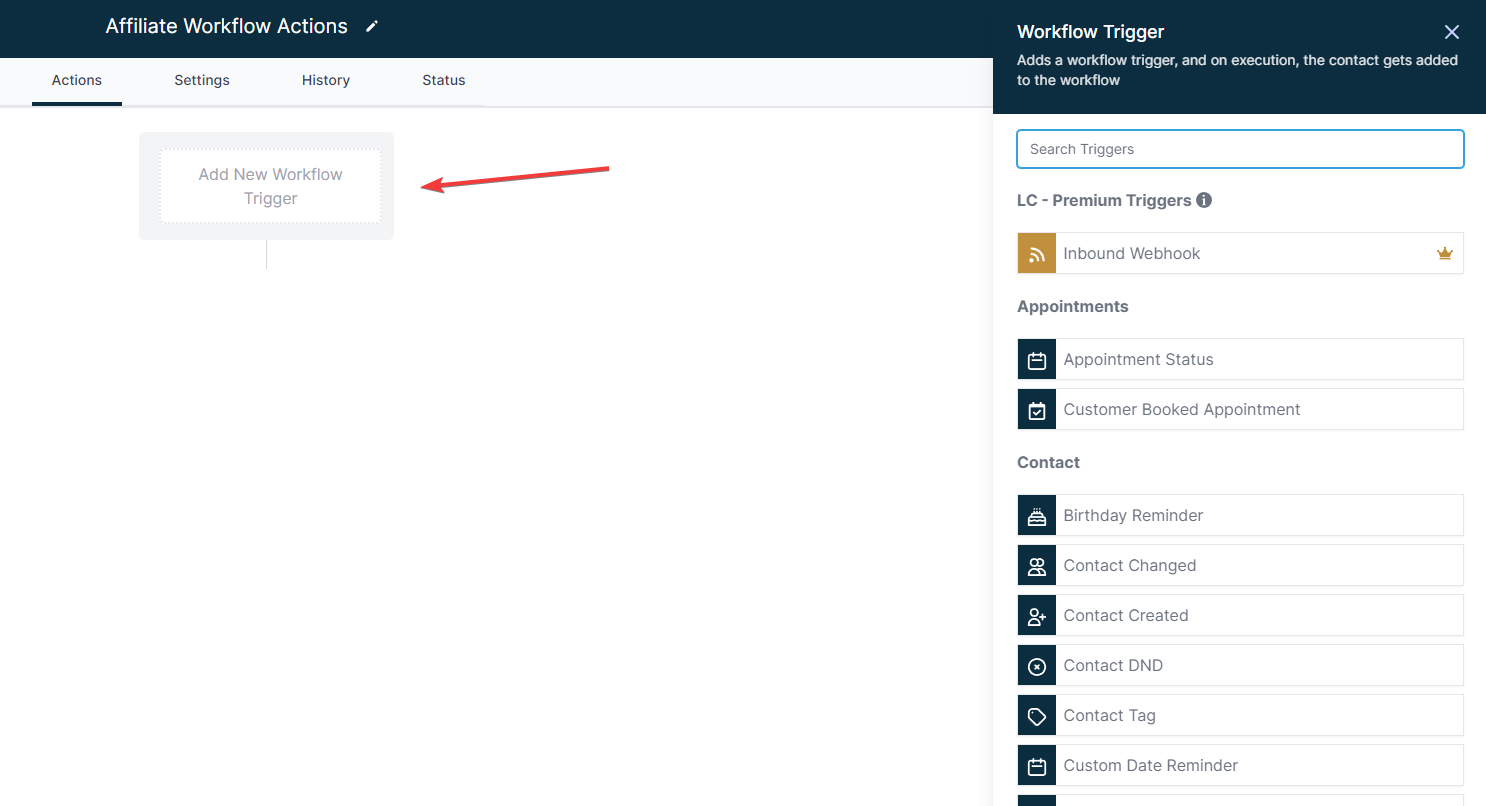Click the info icon beside LC - Premium Triggers
This screenshot has height=806, width=1486.
1204,200
